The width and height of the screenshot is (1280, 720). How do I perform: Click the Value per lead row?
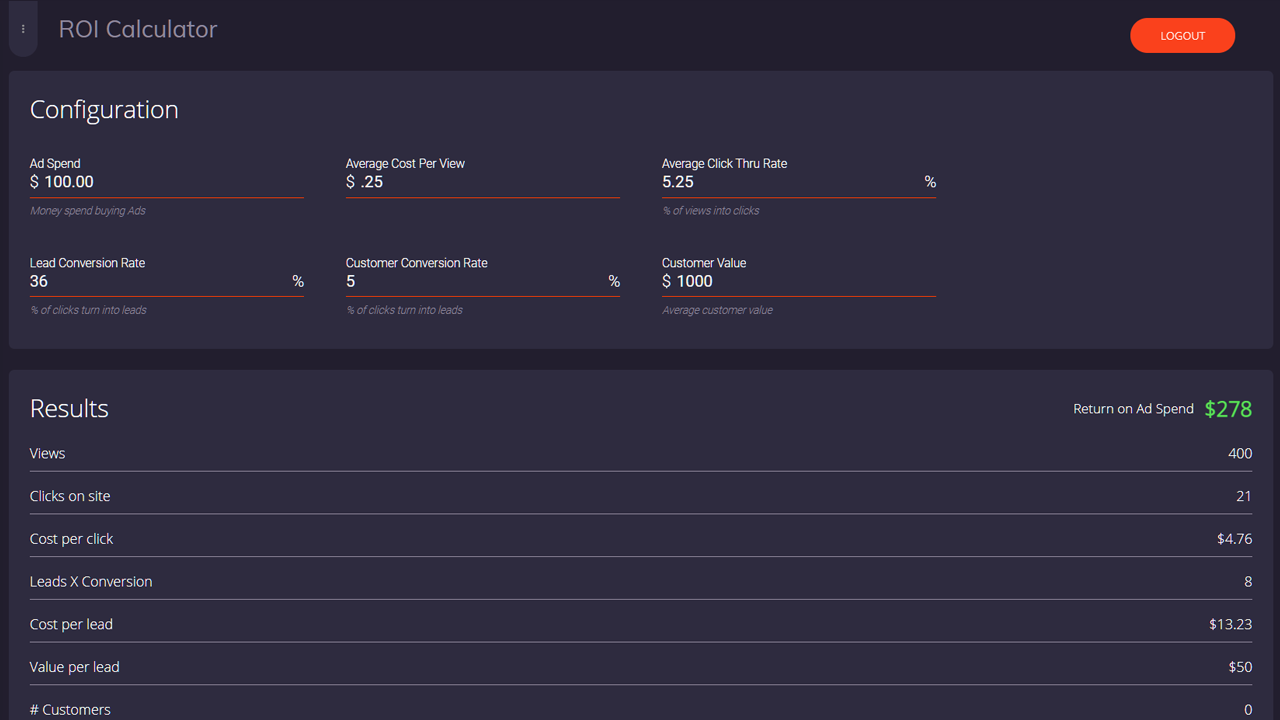click(640, 667)
